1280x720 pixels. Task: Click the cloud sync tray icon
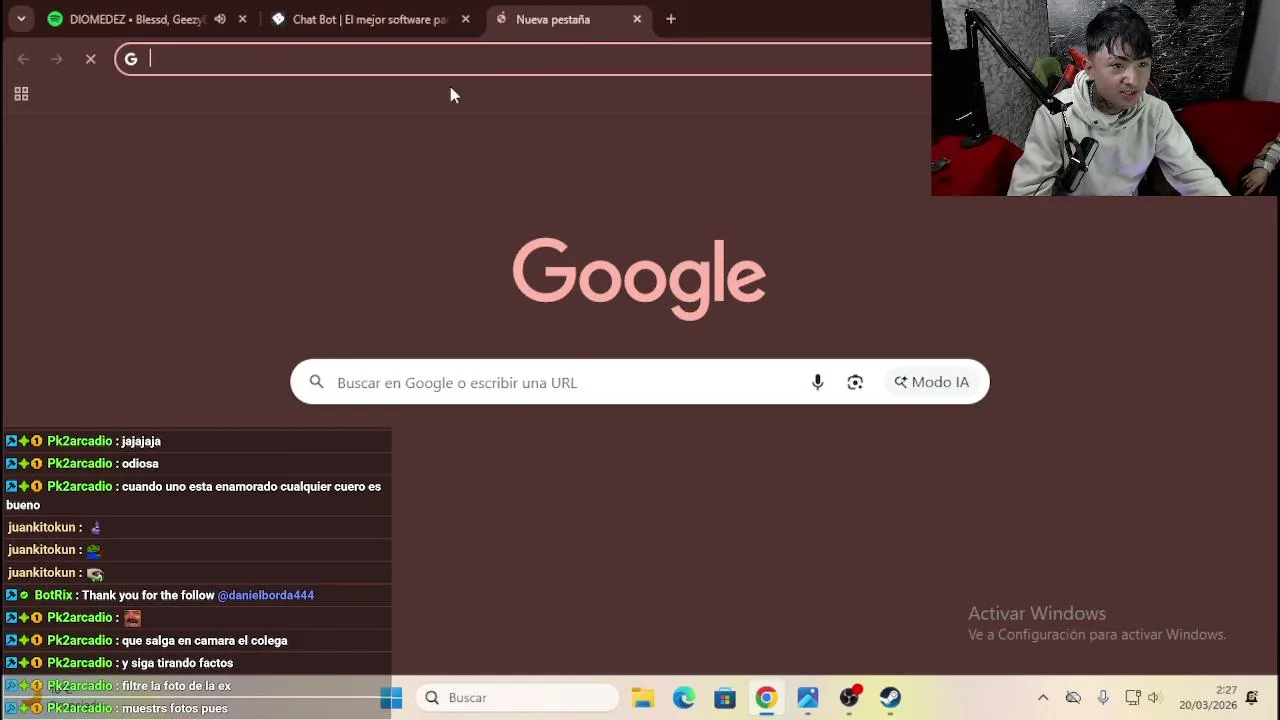pyautogui.click(x=1073, y=698)
